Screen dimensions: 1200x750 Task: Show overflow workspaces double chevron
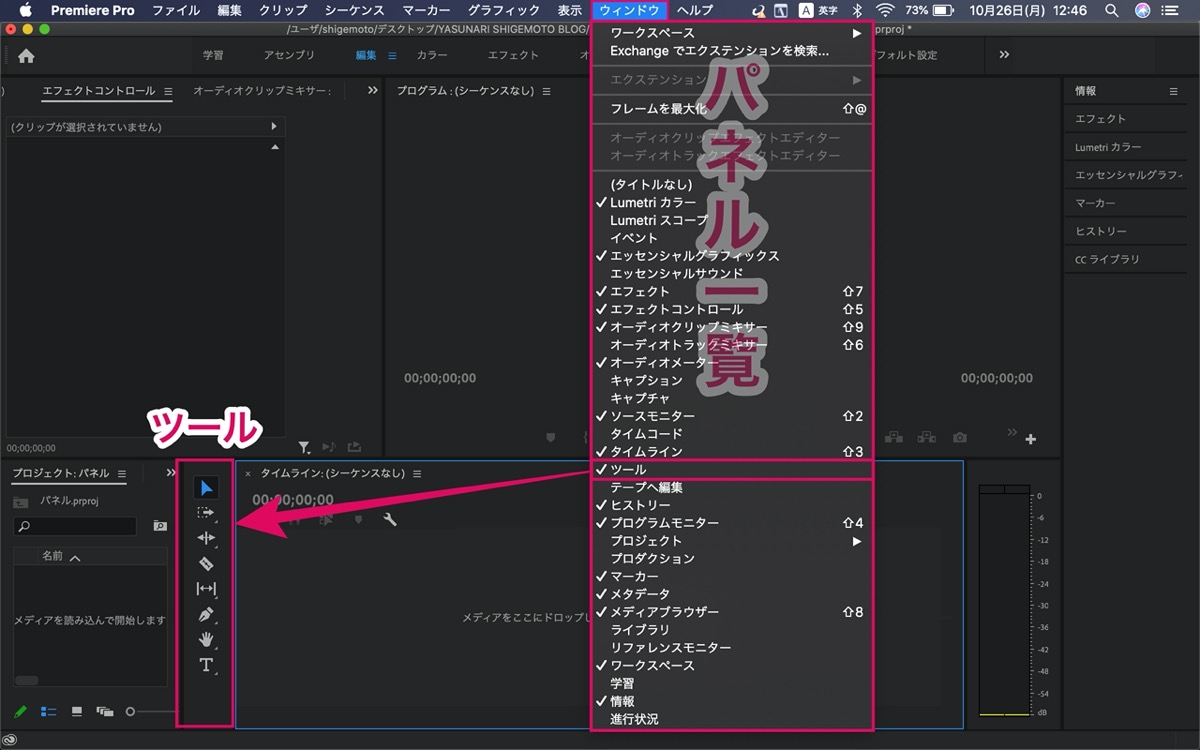[x=1004, y=55]
